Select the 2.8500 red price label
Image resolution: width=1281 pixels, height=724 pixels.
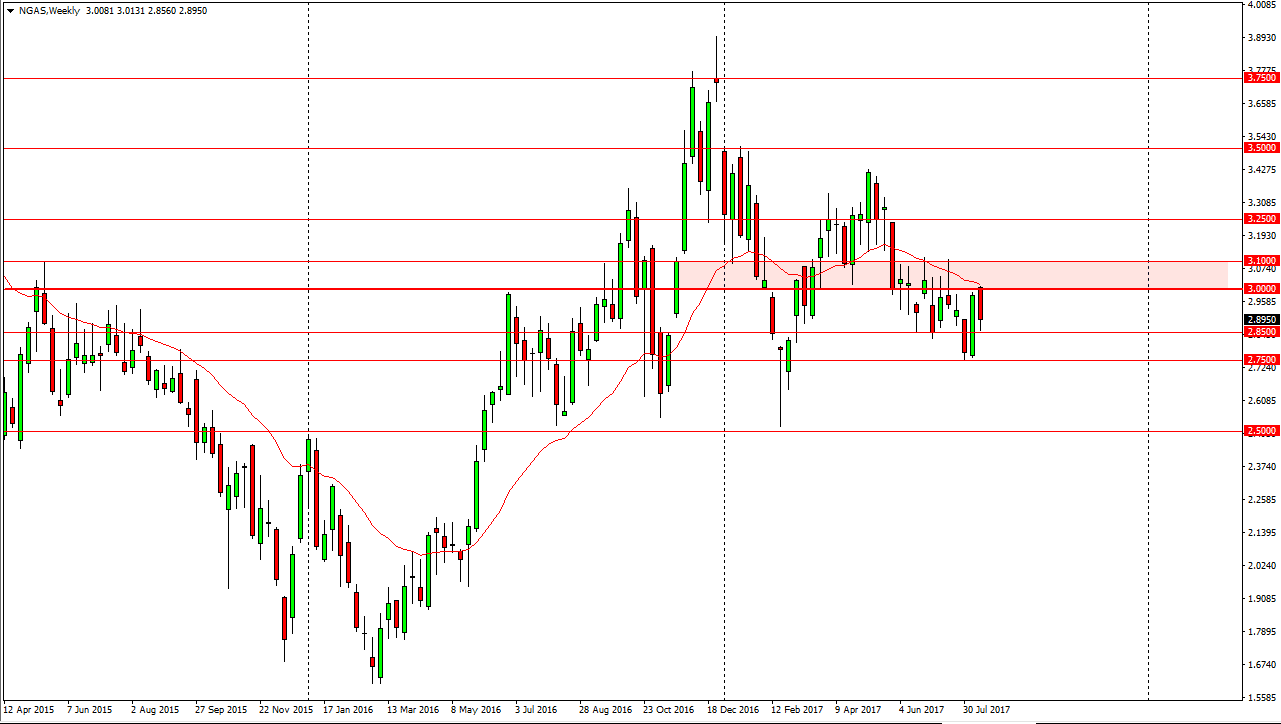(x=1259, y=332)
